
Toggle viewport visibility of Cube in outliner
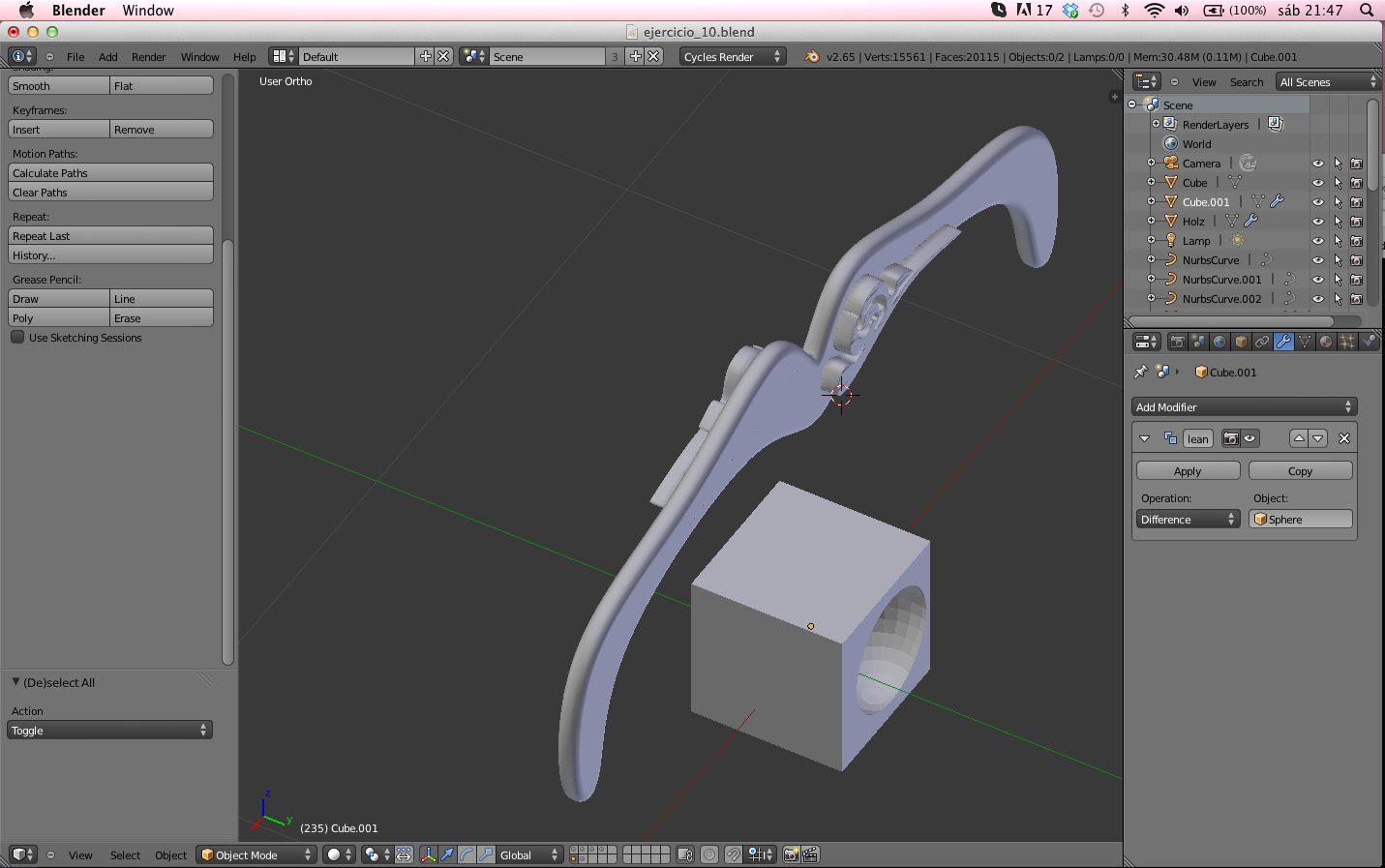tap(1317, 183)
